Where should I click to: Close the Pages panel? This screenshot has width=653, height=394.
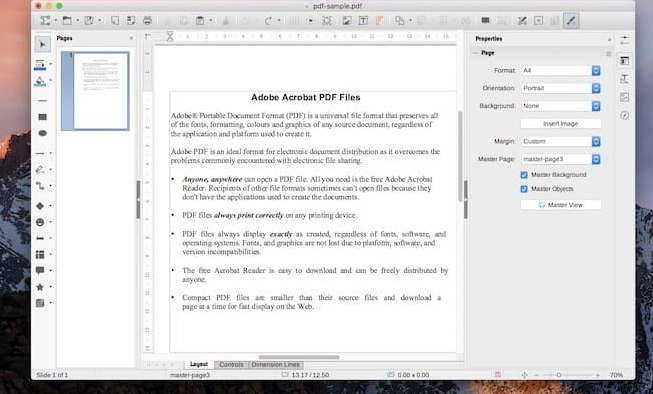tap(132, 38)
